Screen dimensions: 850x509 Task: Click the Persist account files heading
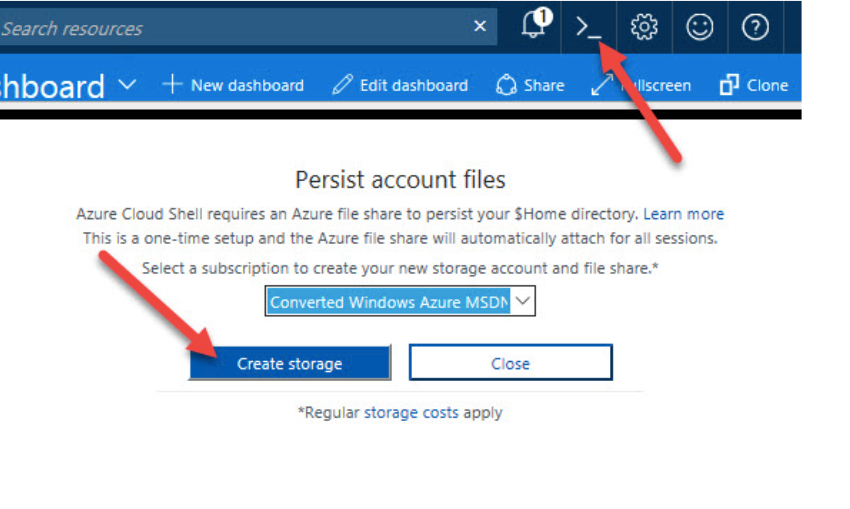coord(400,179)
